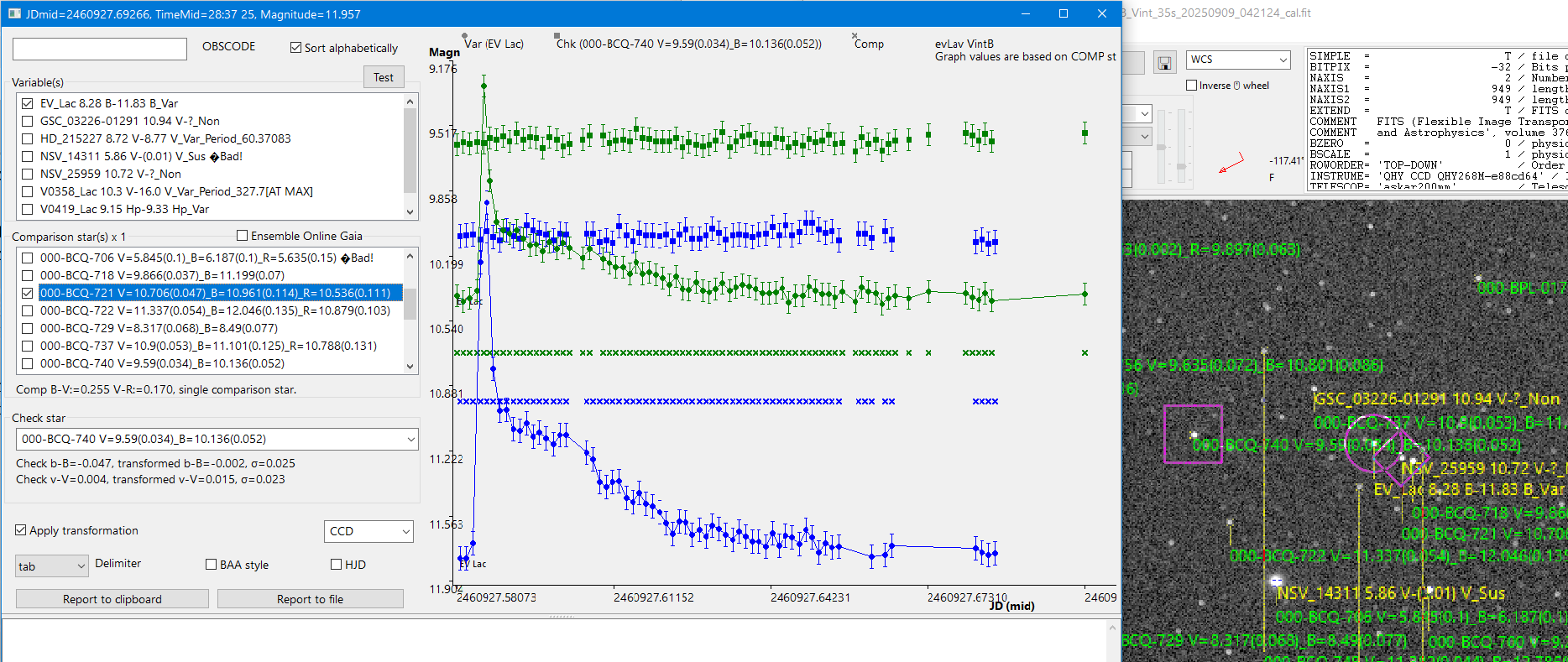The width and height of the screenshot is (1568, 662).
Task: Click the Chk check star legend marker
Action: click(557, 36)
